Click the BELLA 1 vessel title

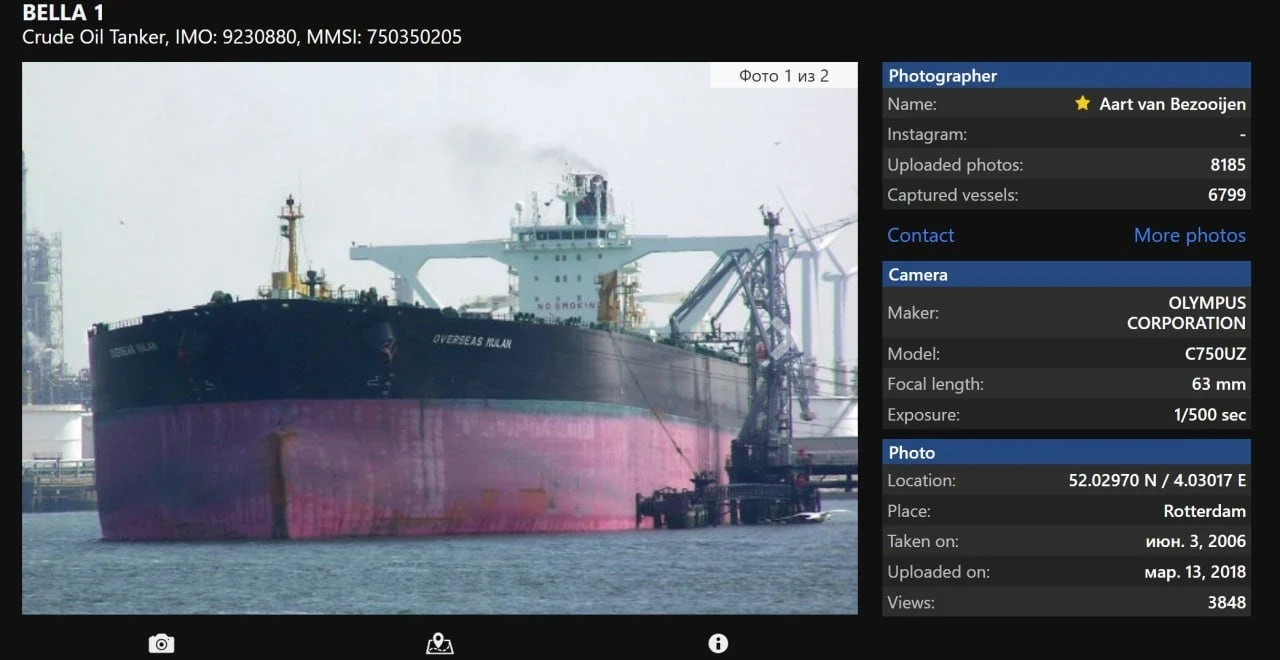click(x=63, y=13)
